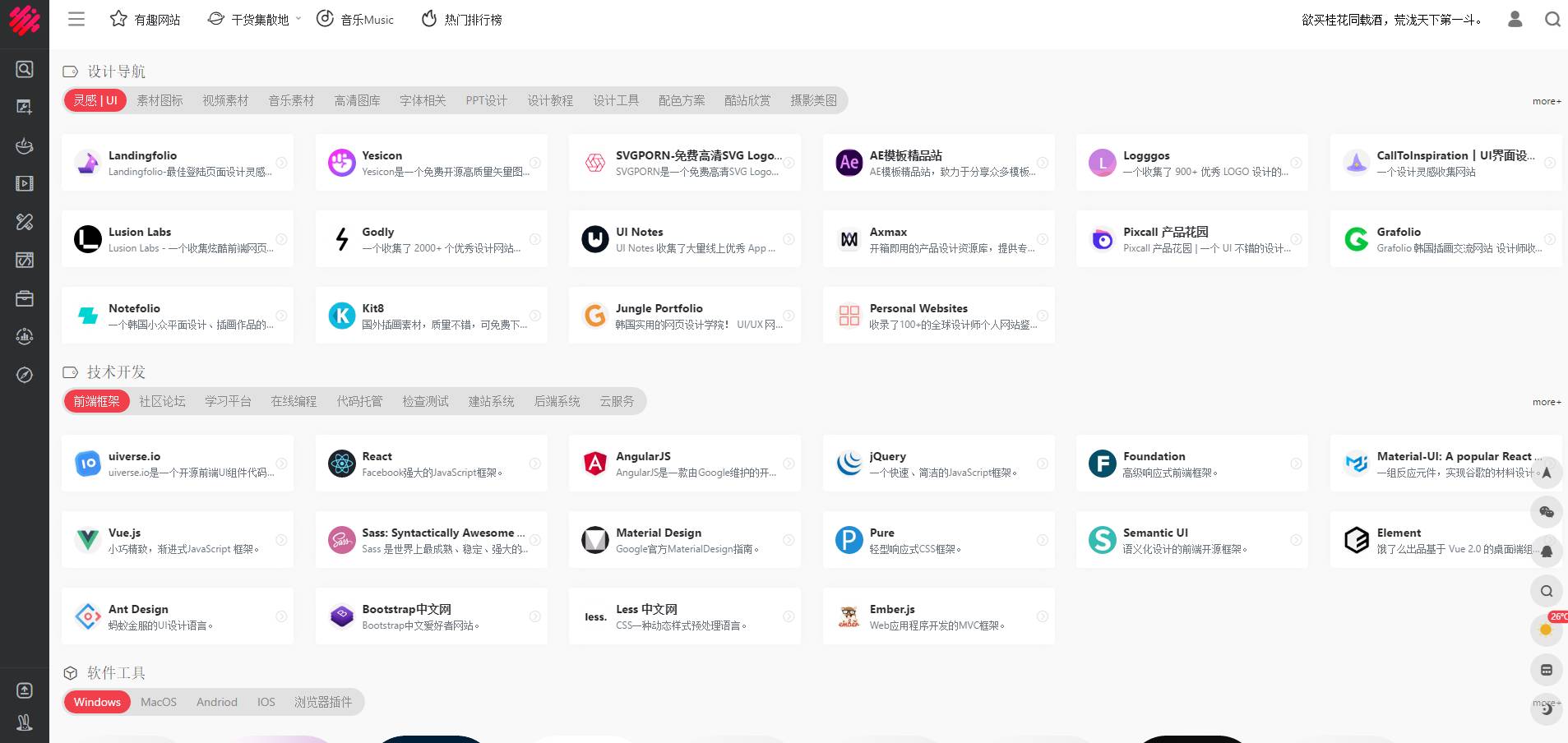Screen dimensions: 1568x743
Task: Click the Grafolio green G icon
Action: 1356,239
